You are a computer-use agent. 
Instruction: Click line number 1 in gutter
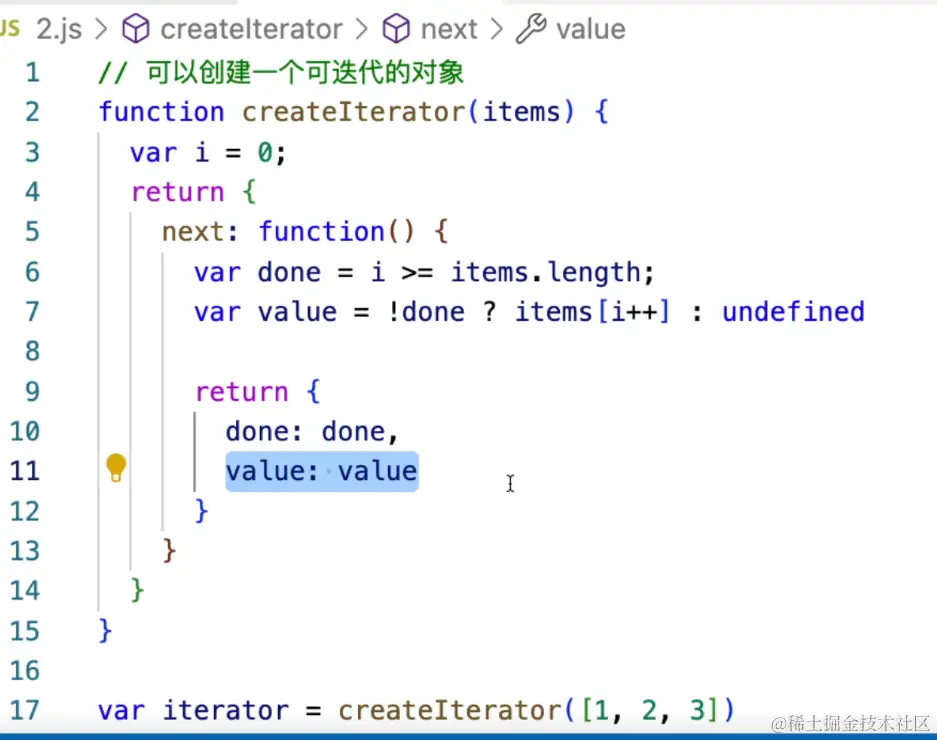point(32,72)
